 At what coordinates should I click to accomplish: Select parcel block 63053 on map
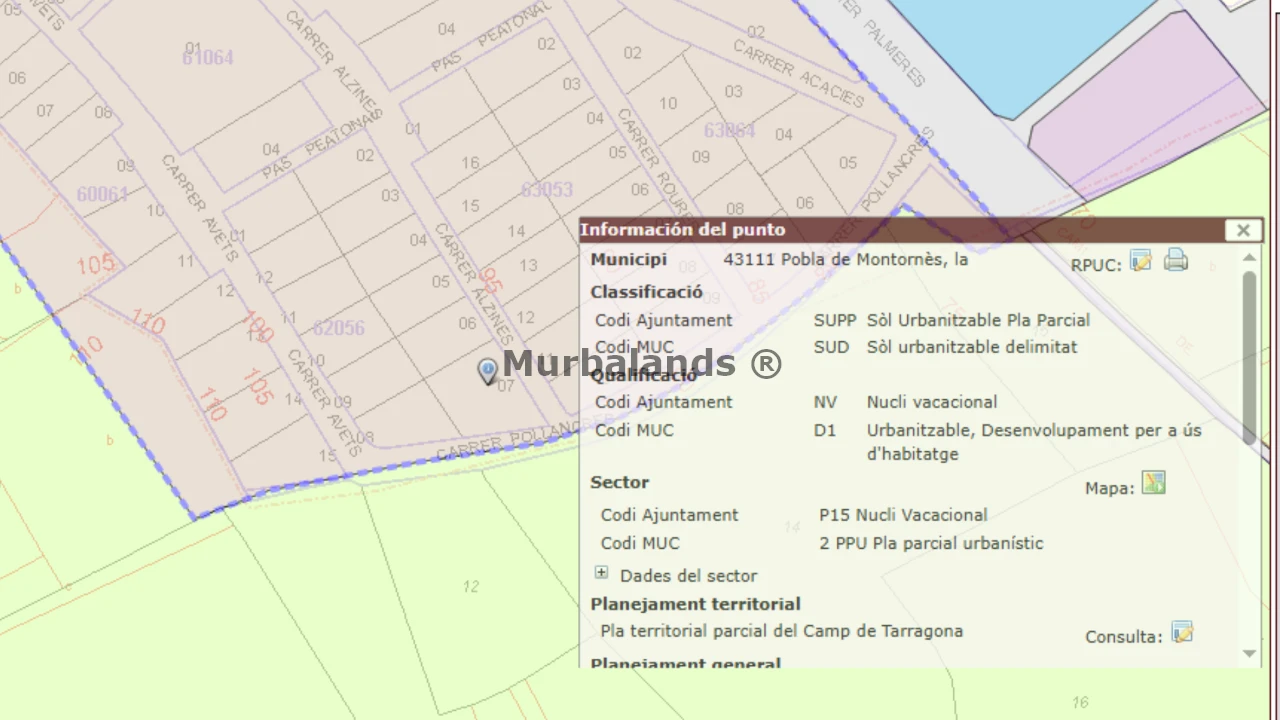pos(547,189)
